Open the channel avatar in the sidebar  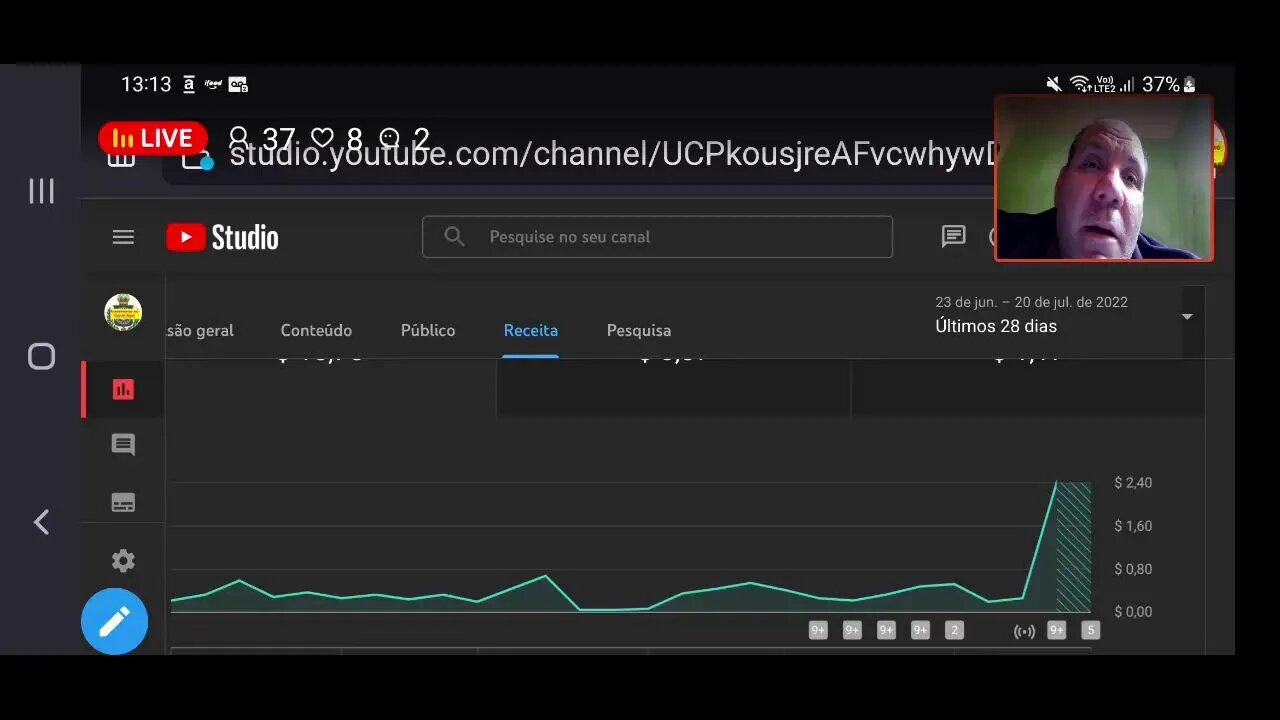click(123, 313)
